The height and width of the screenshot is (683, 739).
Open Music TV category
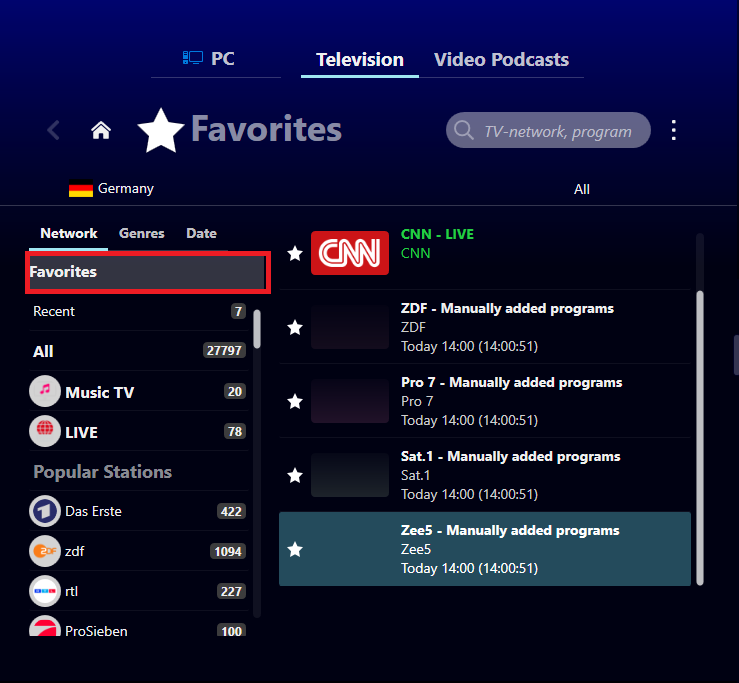point(138,392)
